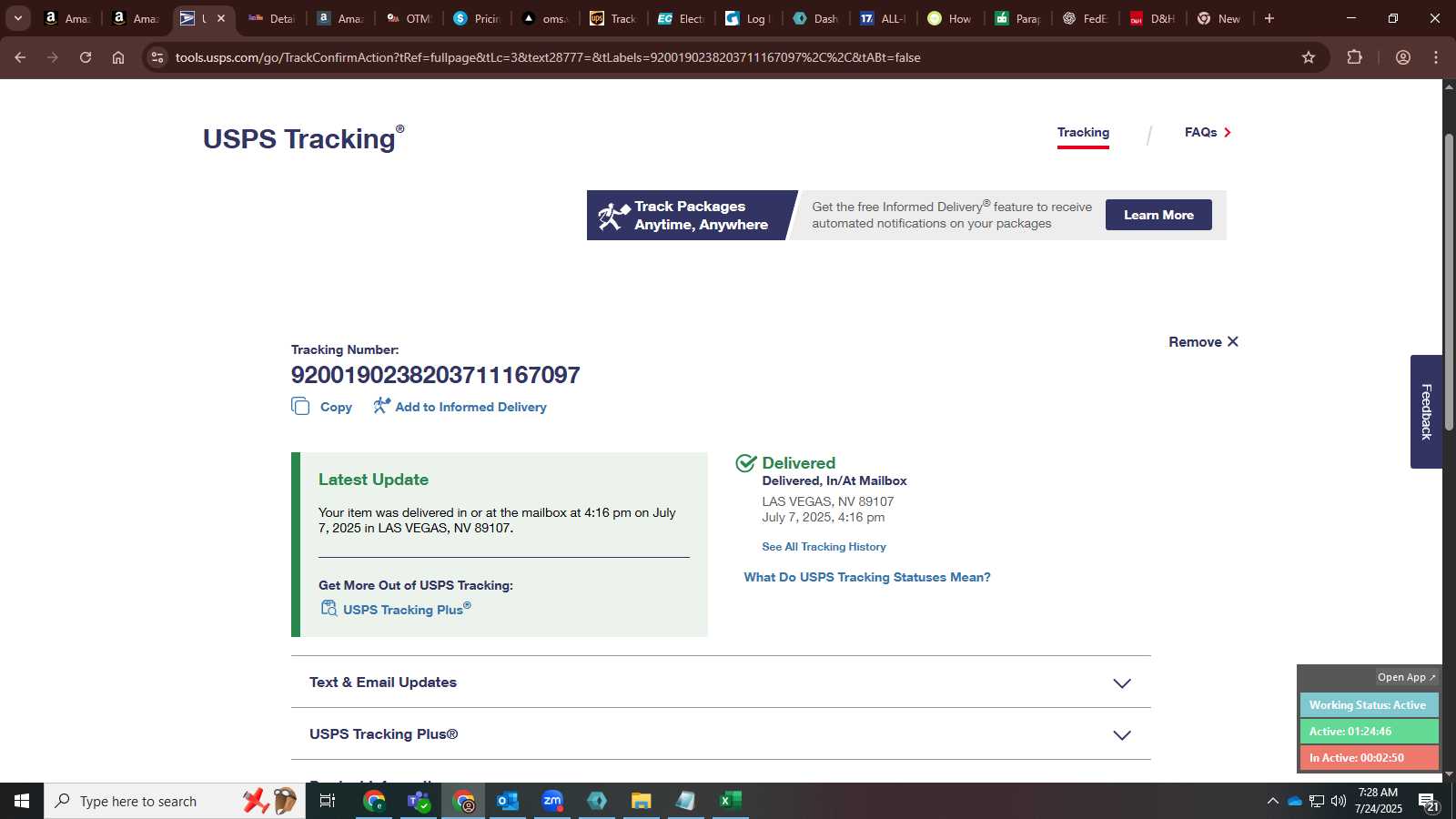Open Outlook from taskbar
This screenshot has height=819, width=1456.
pos(508,801)
